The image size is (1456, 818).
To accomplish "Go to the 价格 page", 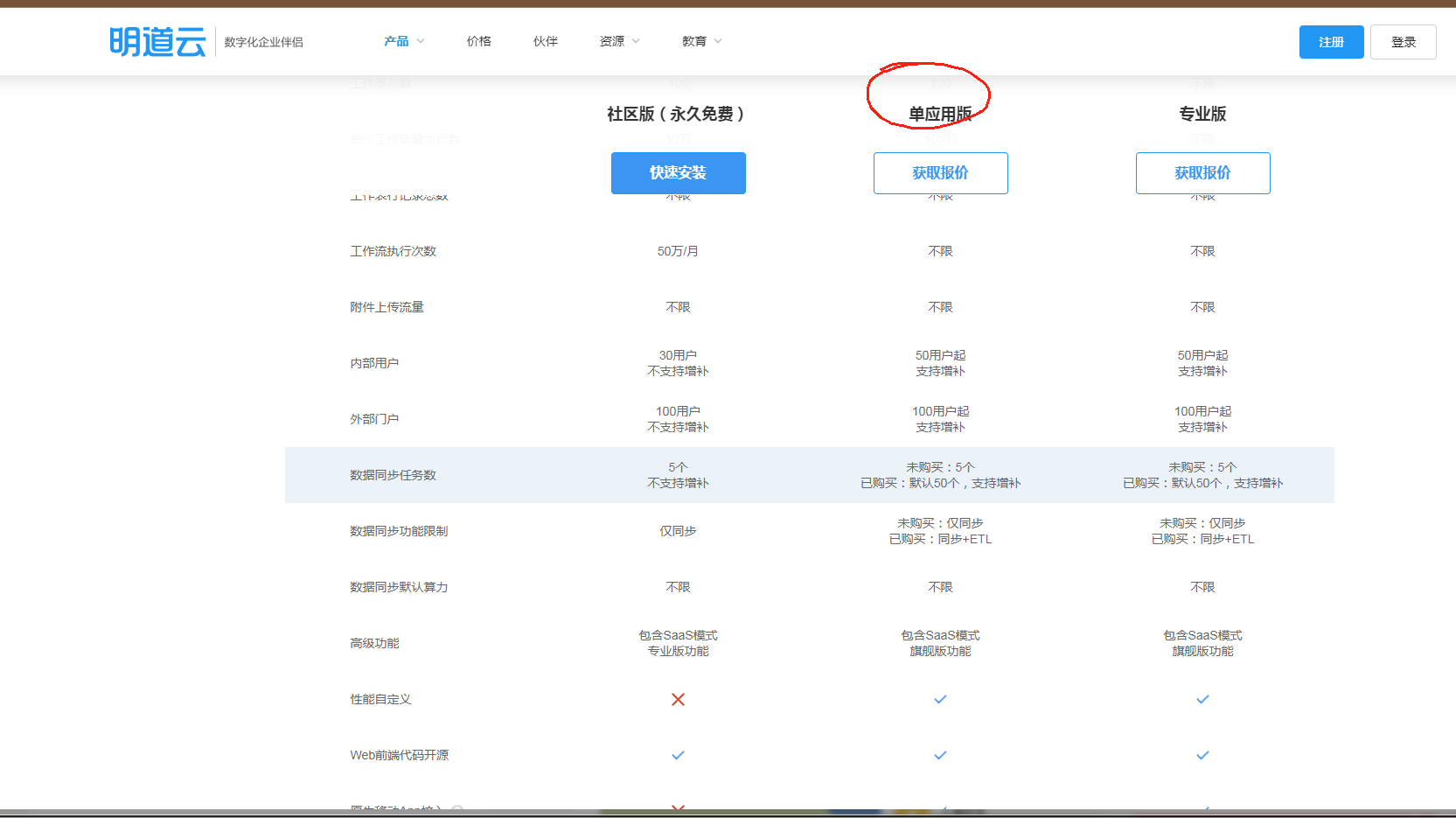I will tap(478, 41).
